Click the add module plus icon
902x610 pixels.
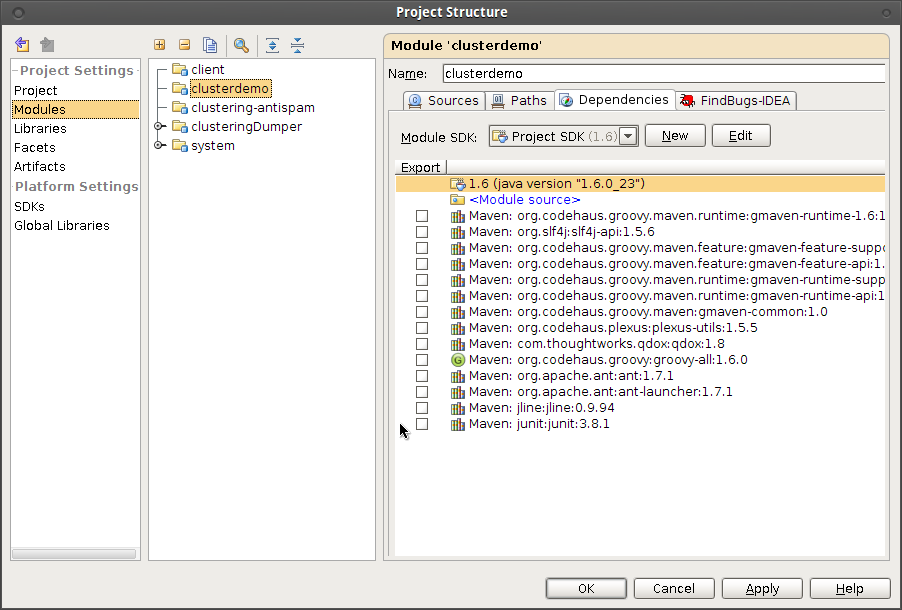point(159,45)
